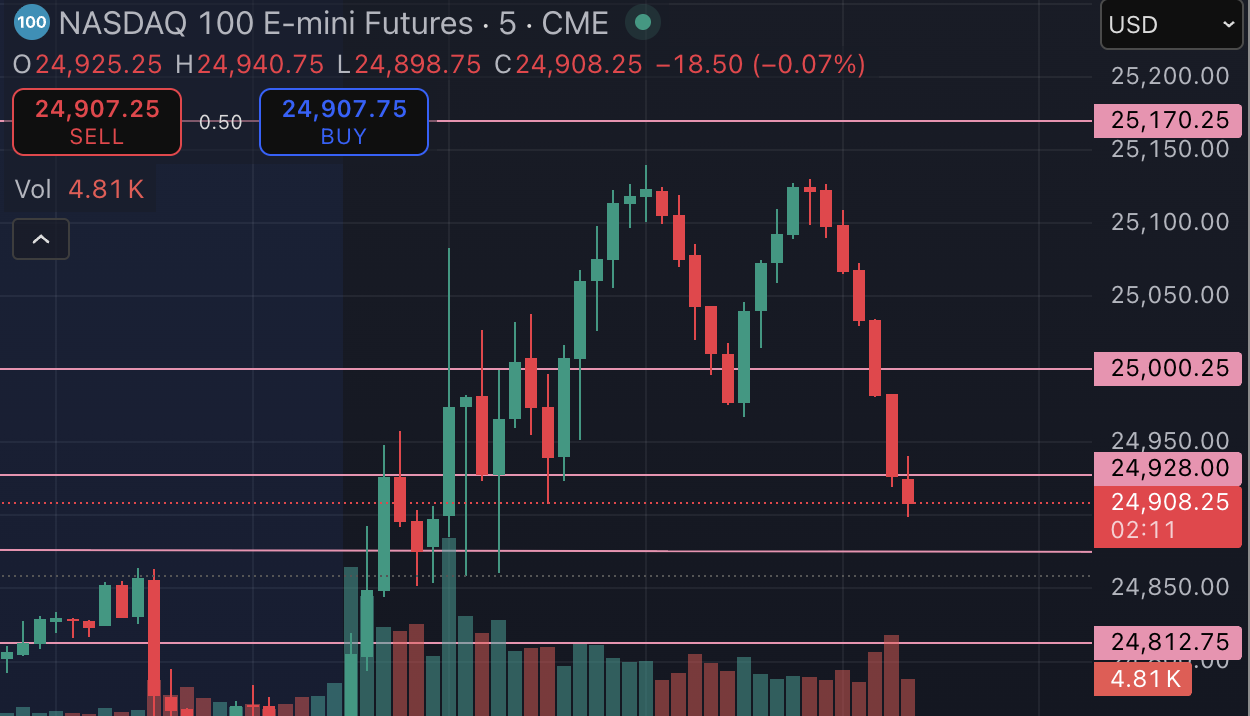Click the 25,100.00 tick on the price axis

pos(1170,221)
